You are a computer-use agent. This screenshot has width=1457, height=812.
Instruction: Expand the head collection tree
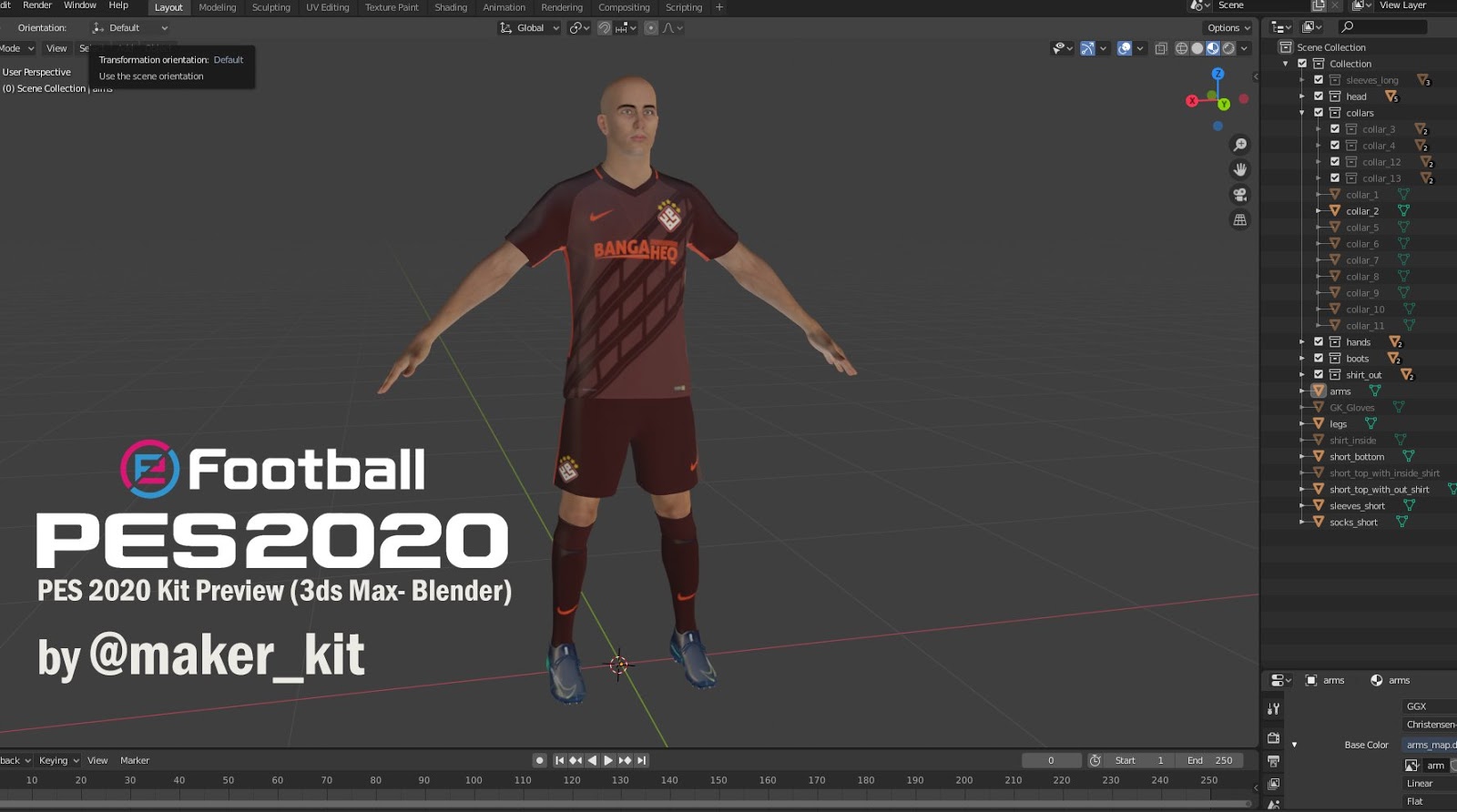tap(1301, 96)
